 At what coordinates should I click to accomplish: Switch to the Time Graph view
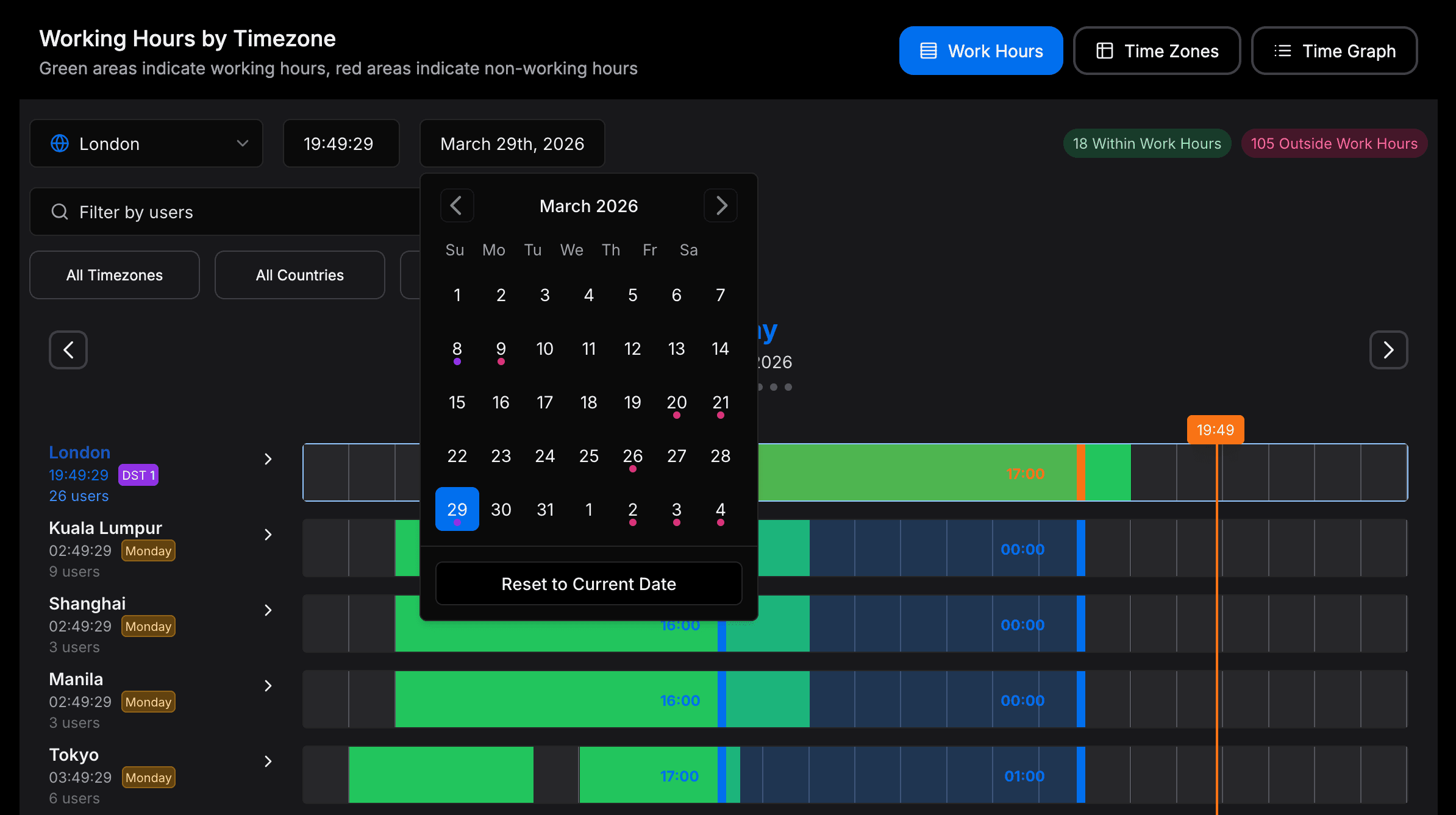tap(1334, 51)
